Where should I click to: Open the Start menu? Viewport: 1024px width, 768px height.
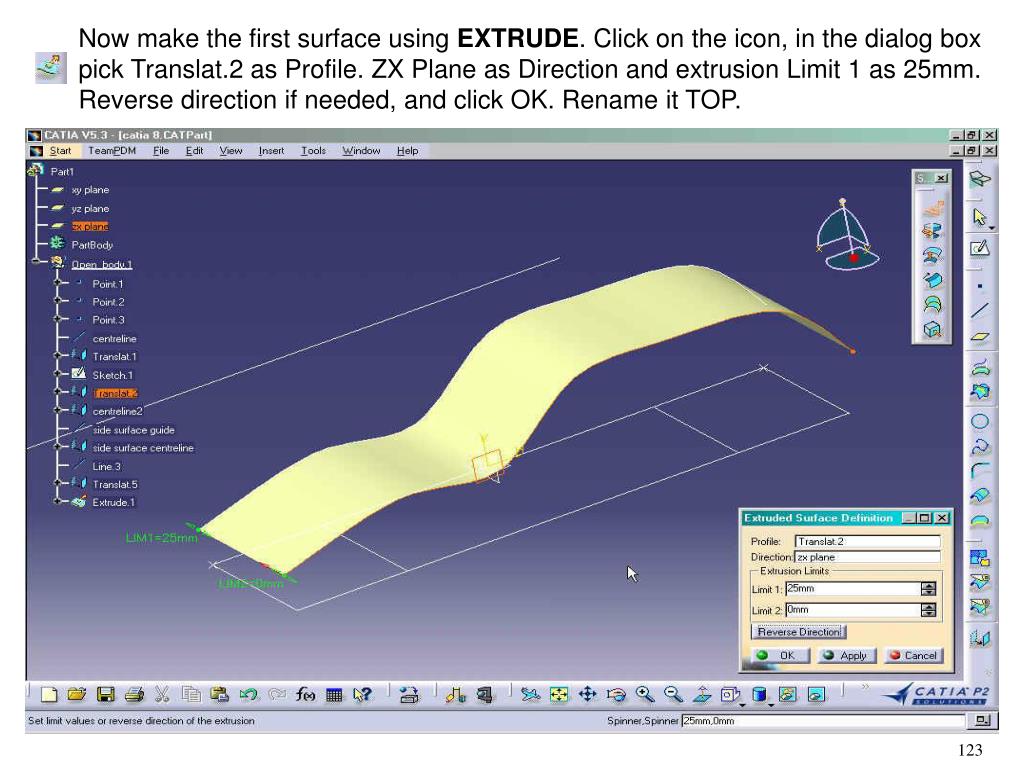tap(60, 151)
